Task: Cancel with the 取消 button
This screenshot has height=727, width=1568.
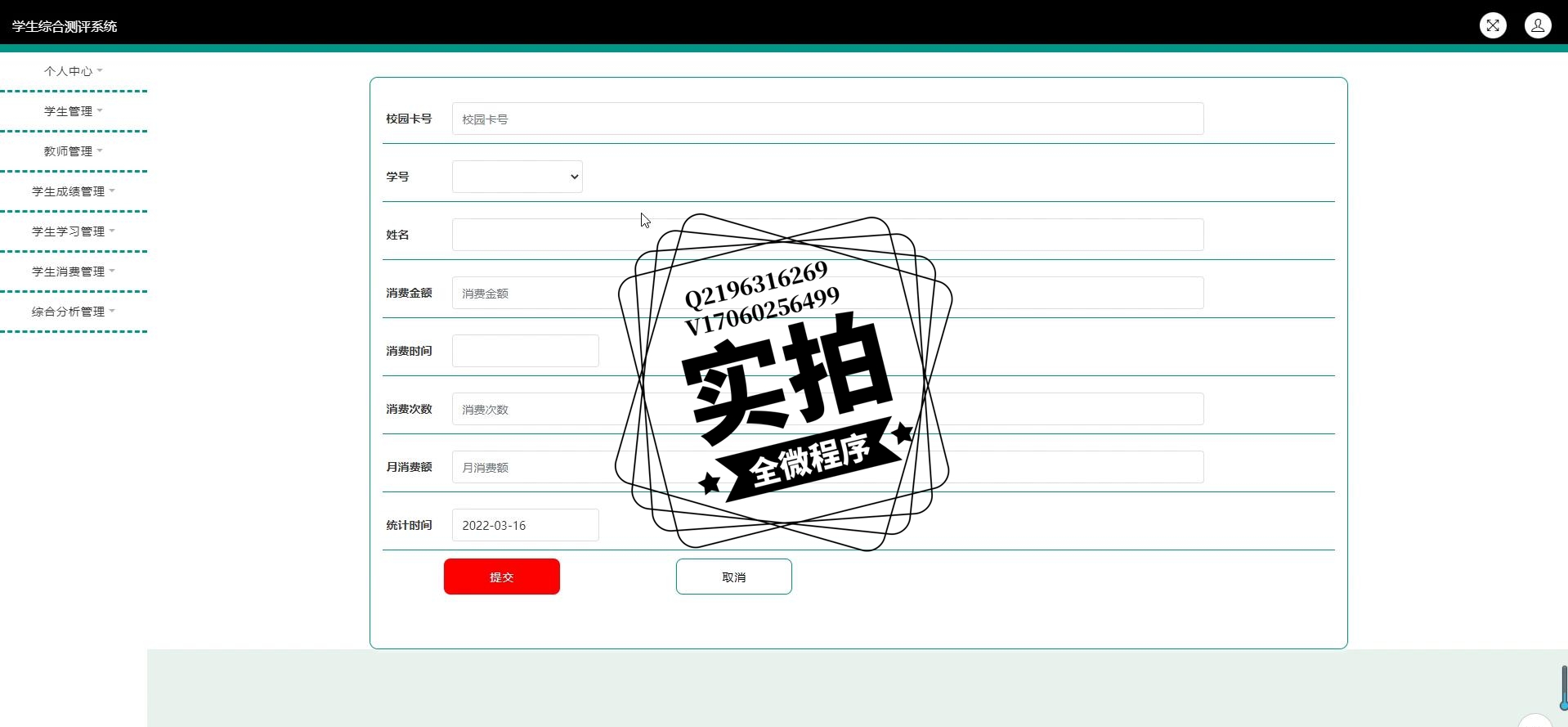Action: click(733, 577)
